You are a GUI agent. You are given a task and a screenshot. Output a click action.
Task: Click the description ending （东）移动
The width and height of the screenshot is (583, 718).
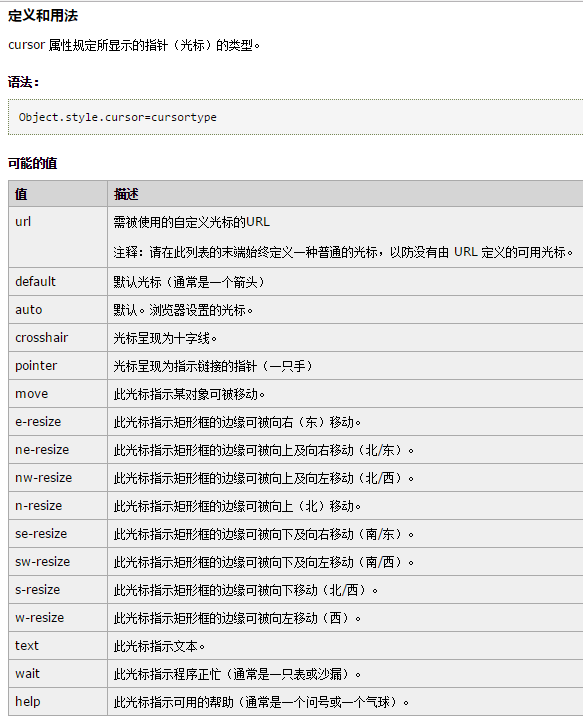237,422
